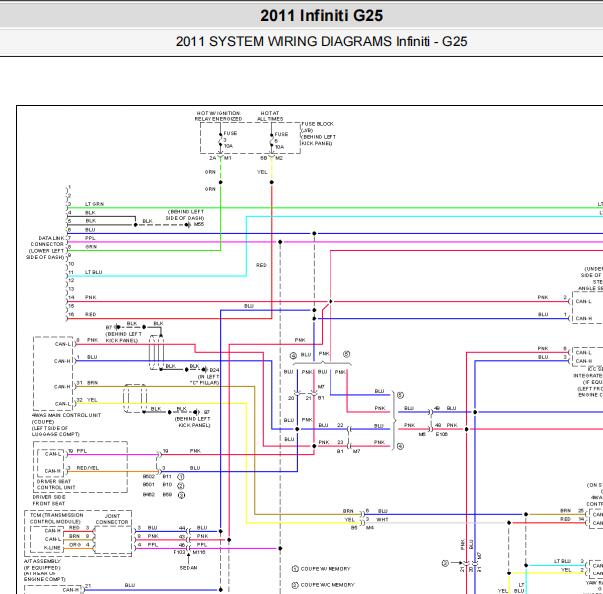The image size is (603, 594).
Task: Click the "BRN" label at 4WAS pin 31
Action: [x=93, y=383]
